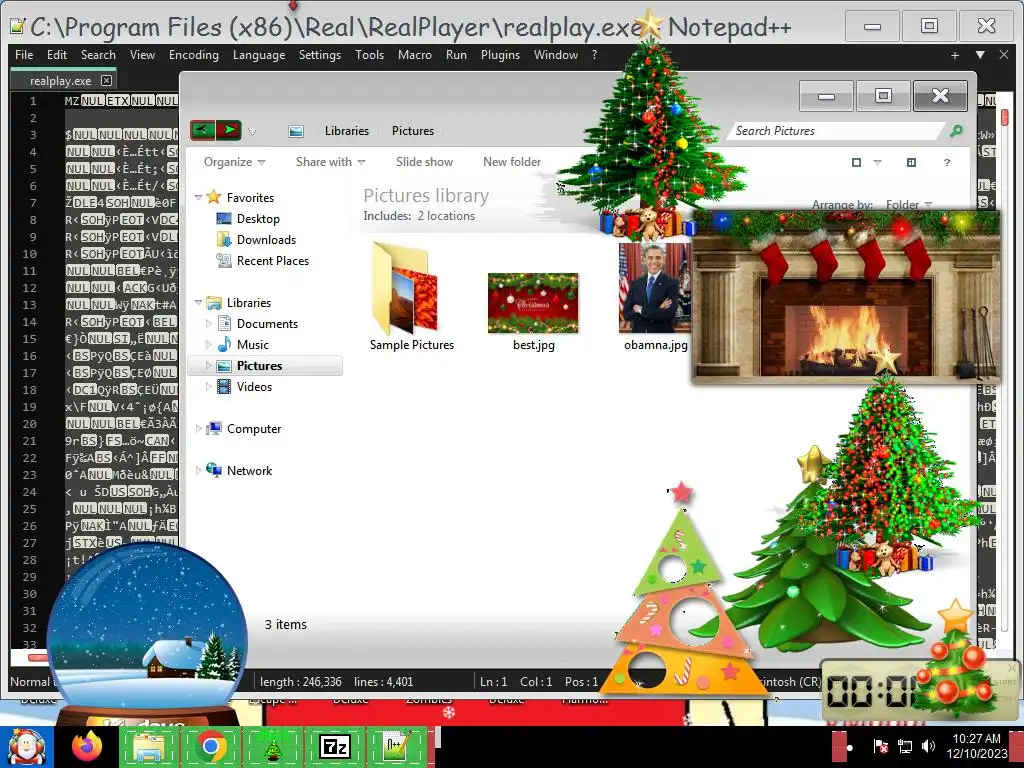Open the Arrange by Folder dropdown
This screenshot has width=1024, height=768.
909,204
